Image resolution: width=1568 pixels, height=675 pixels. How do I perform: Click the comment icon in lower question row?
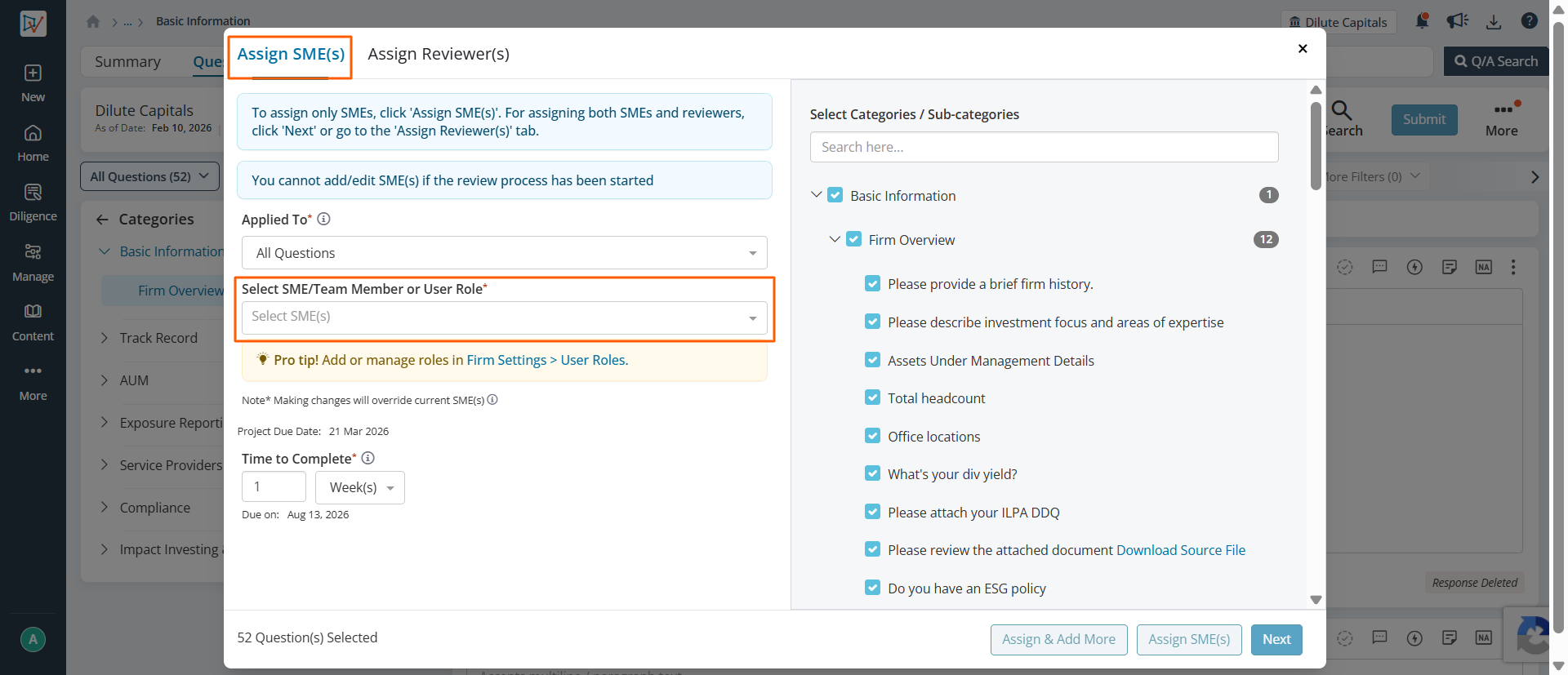click(1380, 637)
